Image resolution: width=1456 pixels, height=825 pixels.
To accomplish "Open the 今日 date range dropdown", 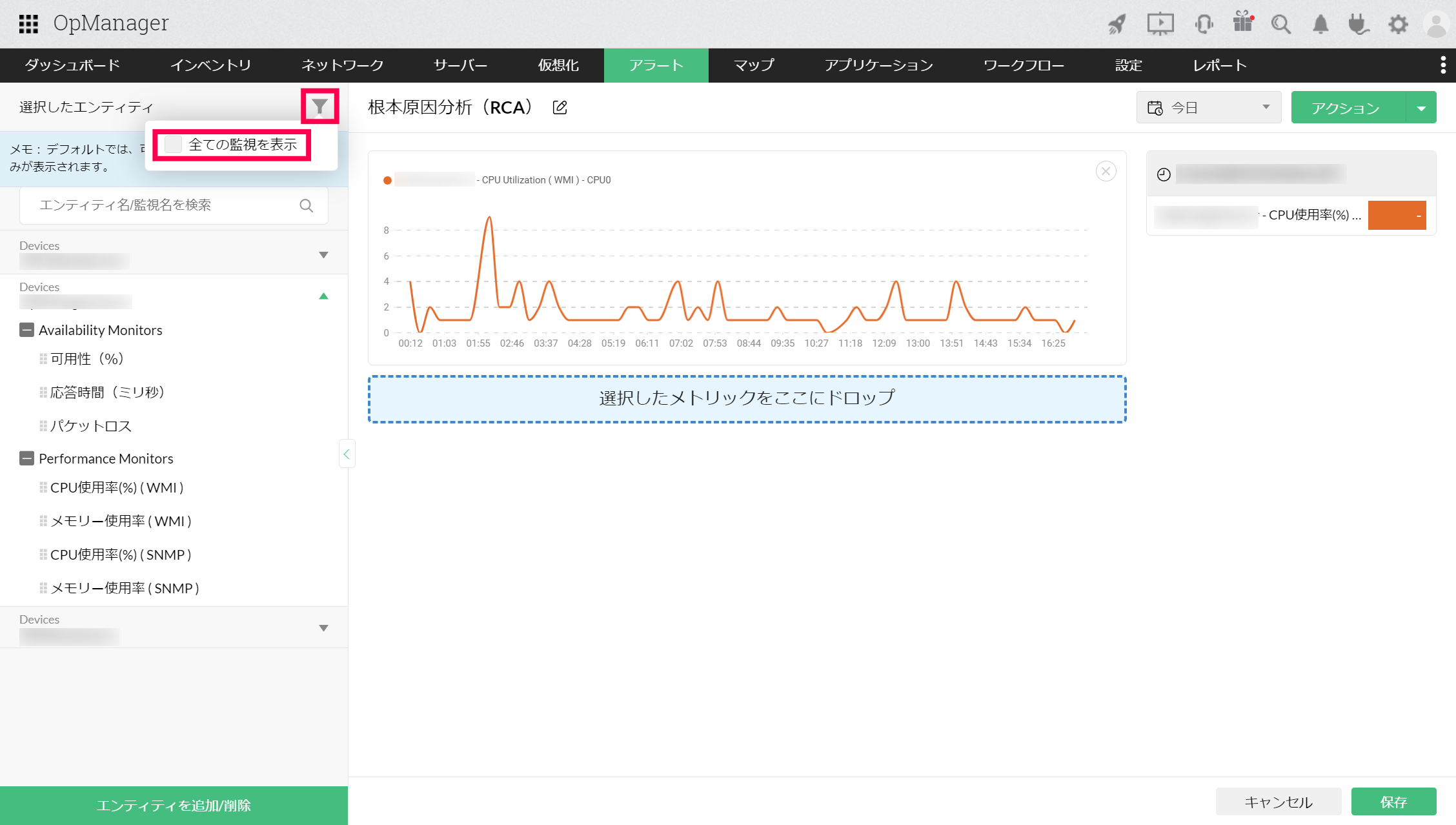I will (1208, 107).
